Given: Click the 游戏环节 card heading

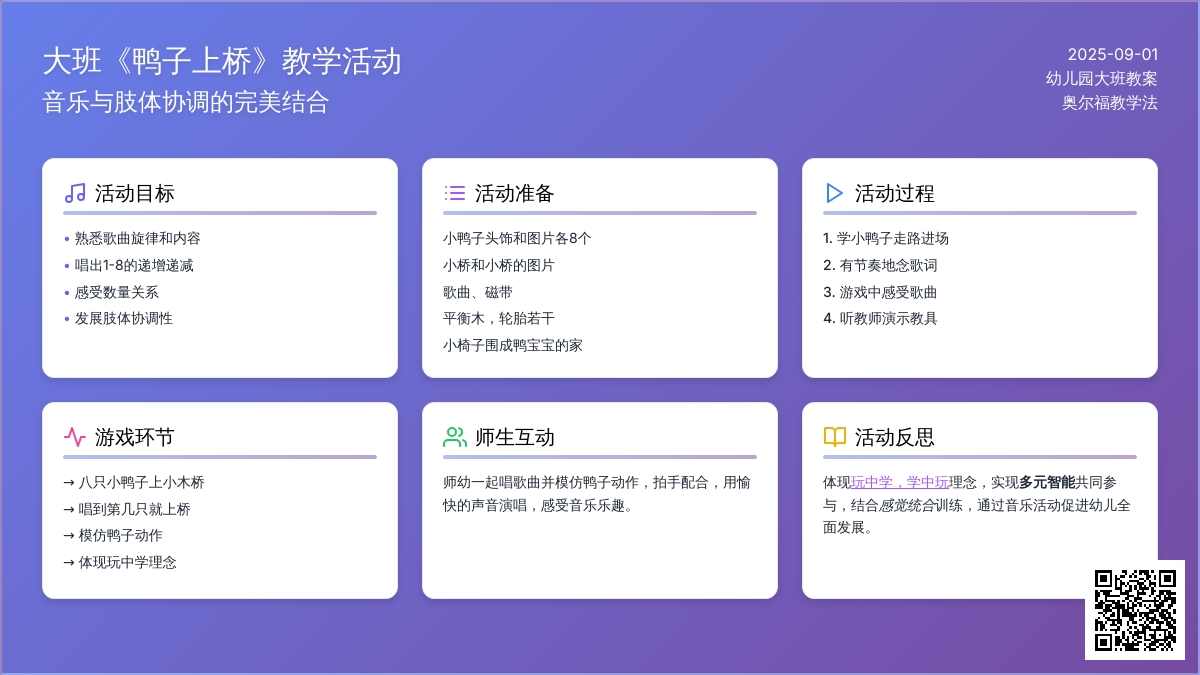Looking at the screenshot, I should click(135, 437).
